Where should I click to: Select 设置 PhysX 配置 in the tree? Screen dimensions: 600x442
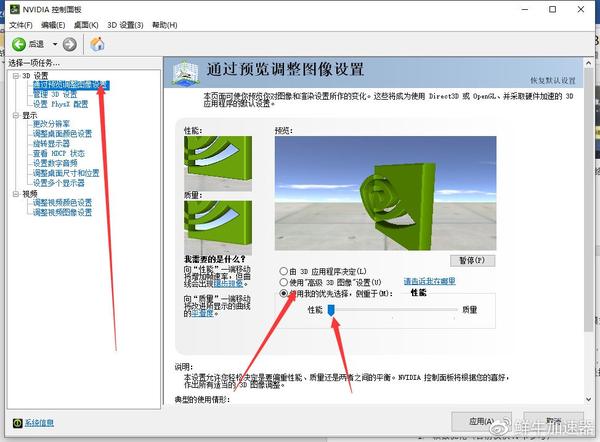60,104
